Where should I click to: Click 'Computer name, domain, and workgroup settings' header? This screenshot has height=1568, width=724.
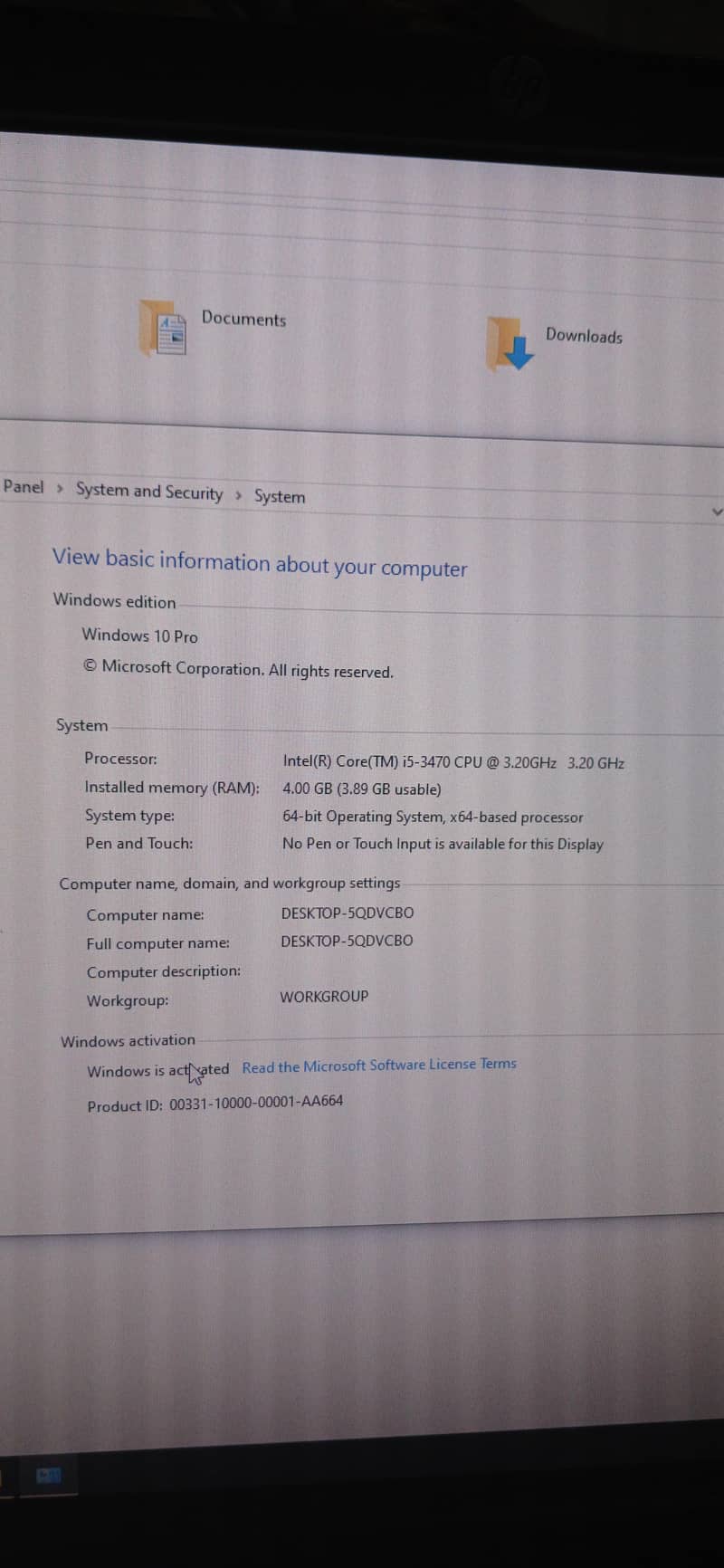(x=230, y=884)
